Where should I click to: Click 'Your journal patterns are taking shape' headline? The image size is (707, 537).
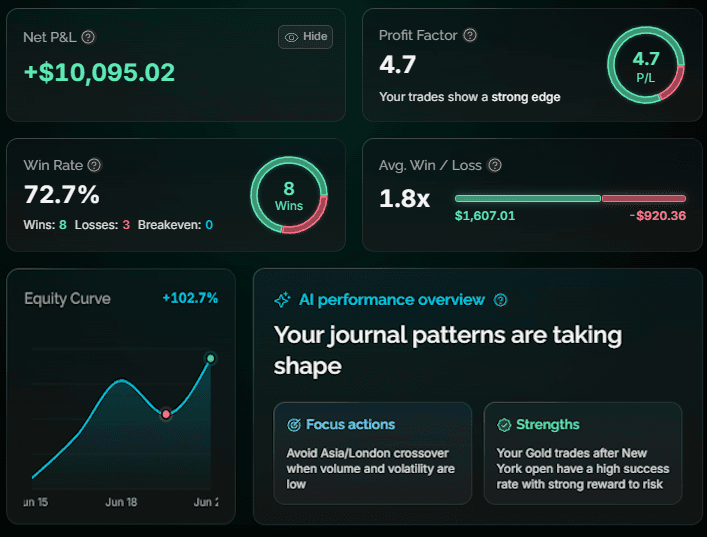[x=448, y=350]
